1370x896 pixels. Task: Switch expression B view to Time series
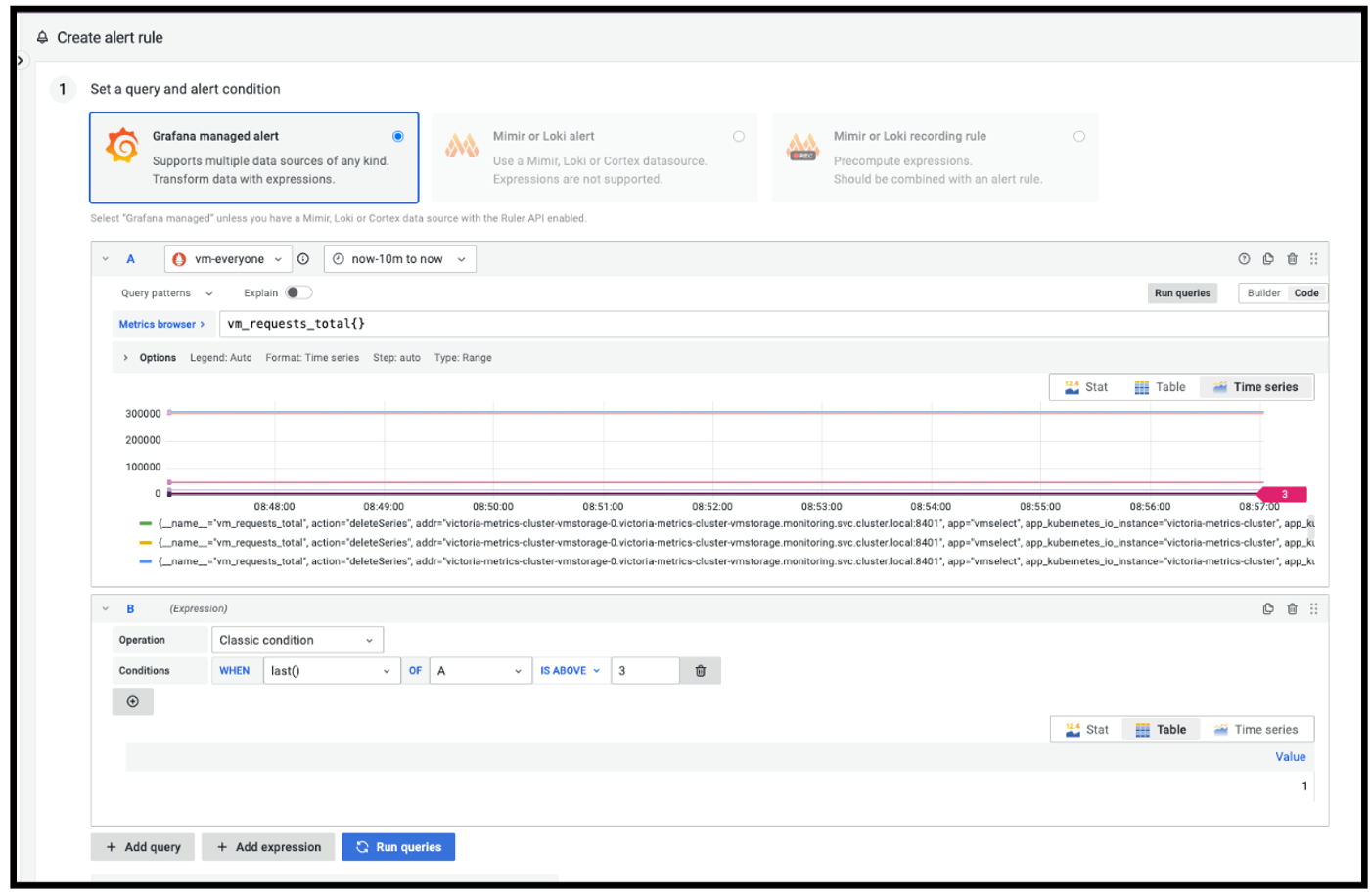[x=1256, y=730]
